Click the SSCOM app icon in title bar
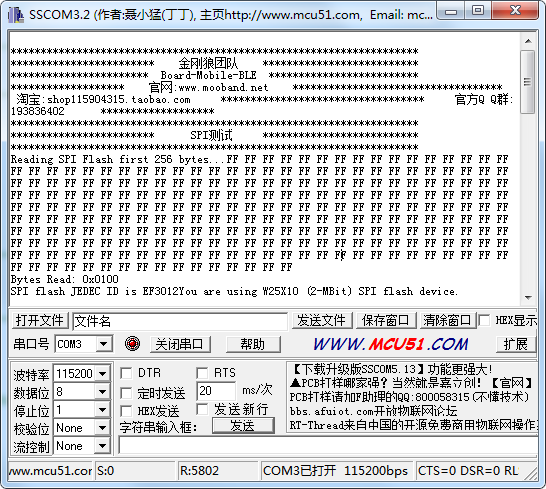This screenshot has width=546, height=489. (16, 15)
